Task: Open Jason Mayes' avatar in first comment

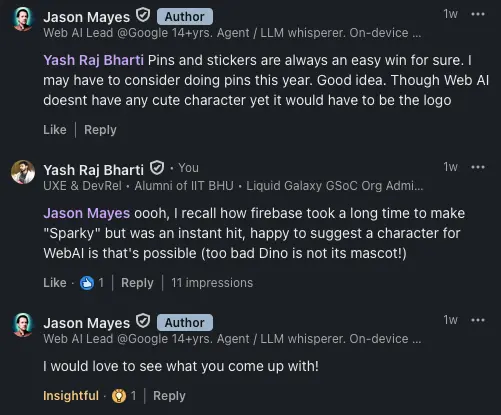Action: (x=23, y=19)
